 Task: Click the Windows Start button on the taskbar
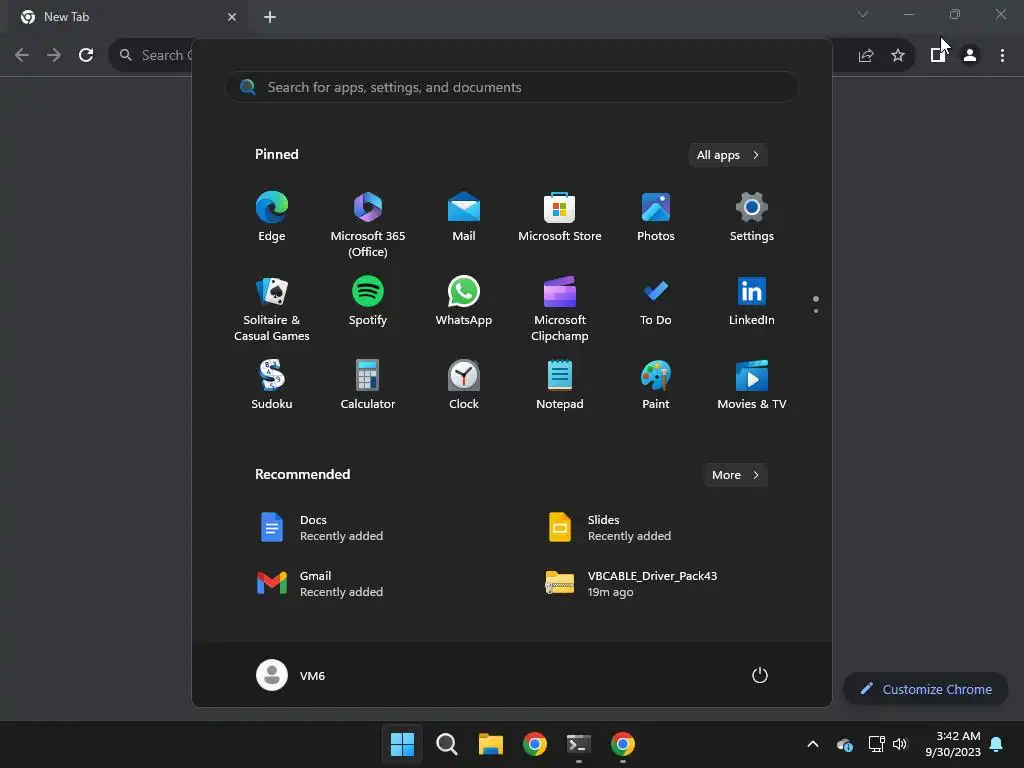coord(402,744)
